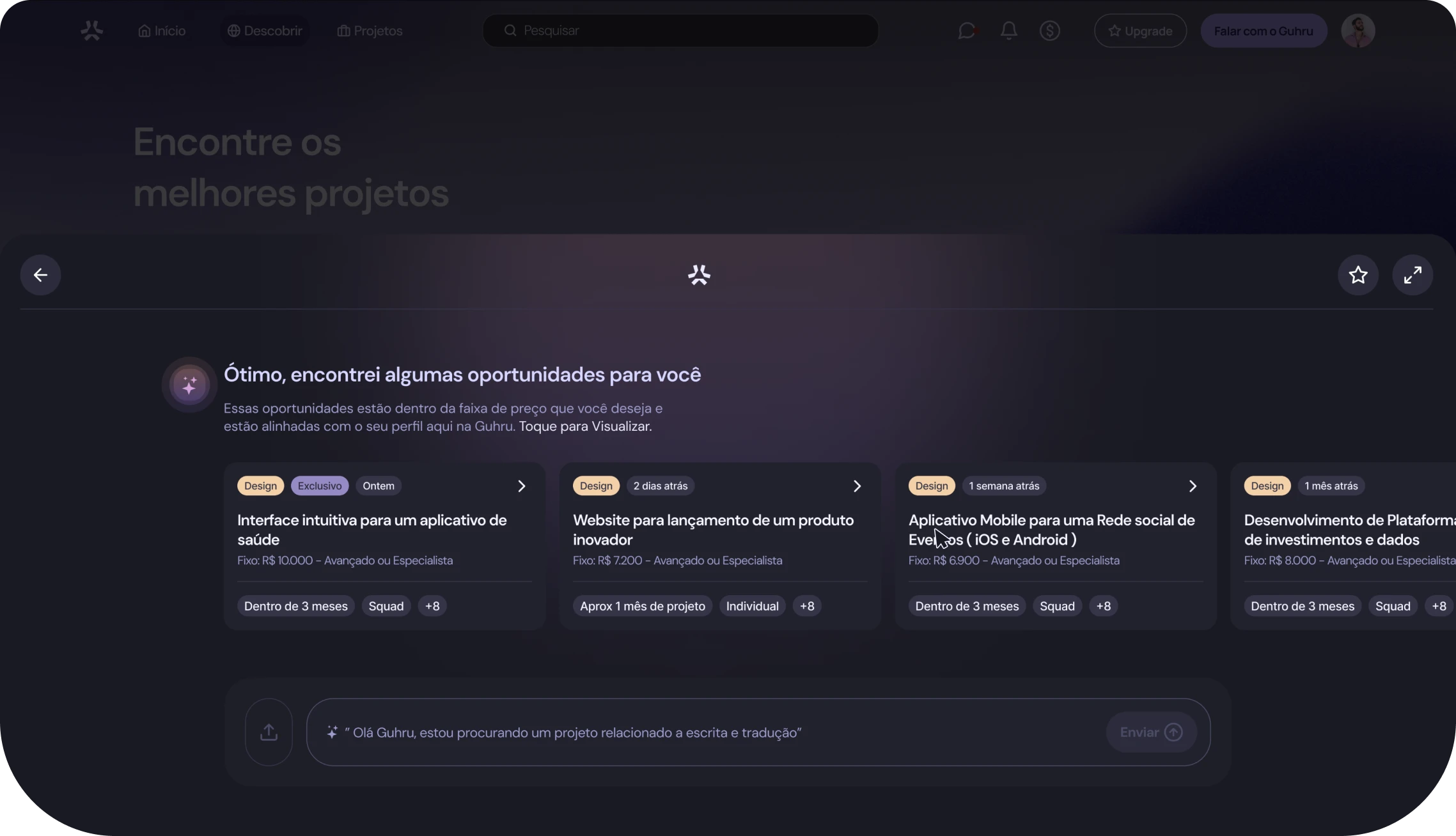Screen dimensions: 1456x836
Task: Click the Guhru message prompt input
Action: (703, 732)
